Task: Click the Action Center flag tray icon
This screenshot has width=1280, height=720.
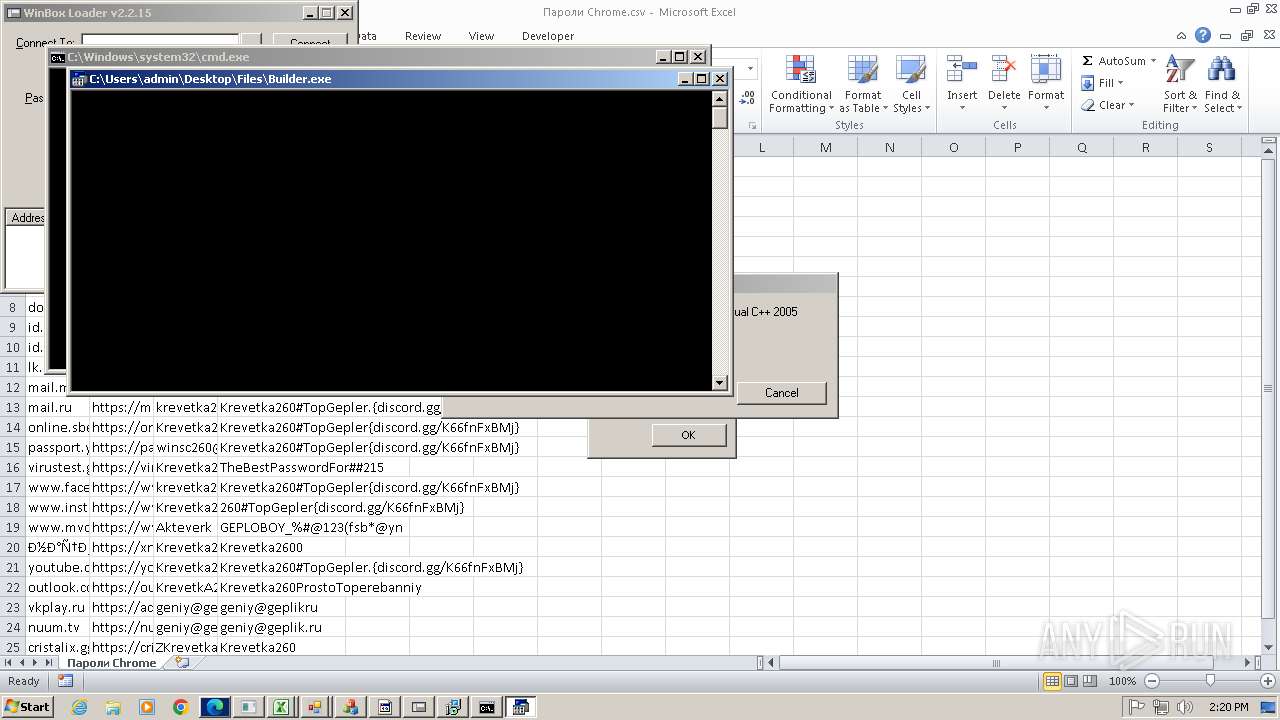Action: click(x=1137, y=707)
